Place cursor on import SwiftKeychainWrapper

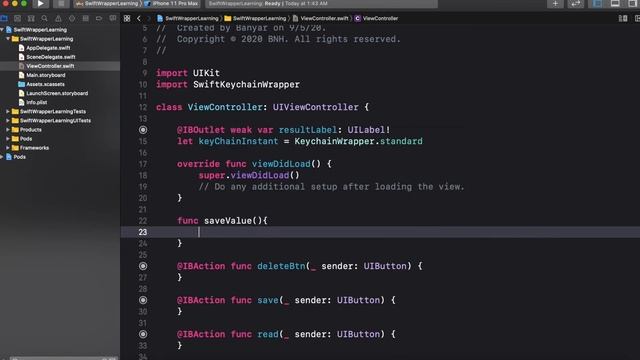coord(228,84)
